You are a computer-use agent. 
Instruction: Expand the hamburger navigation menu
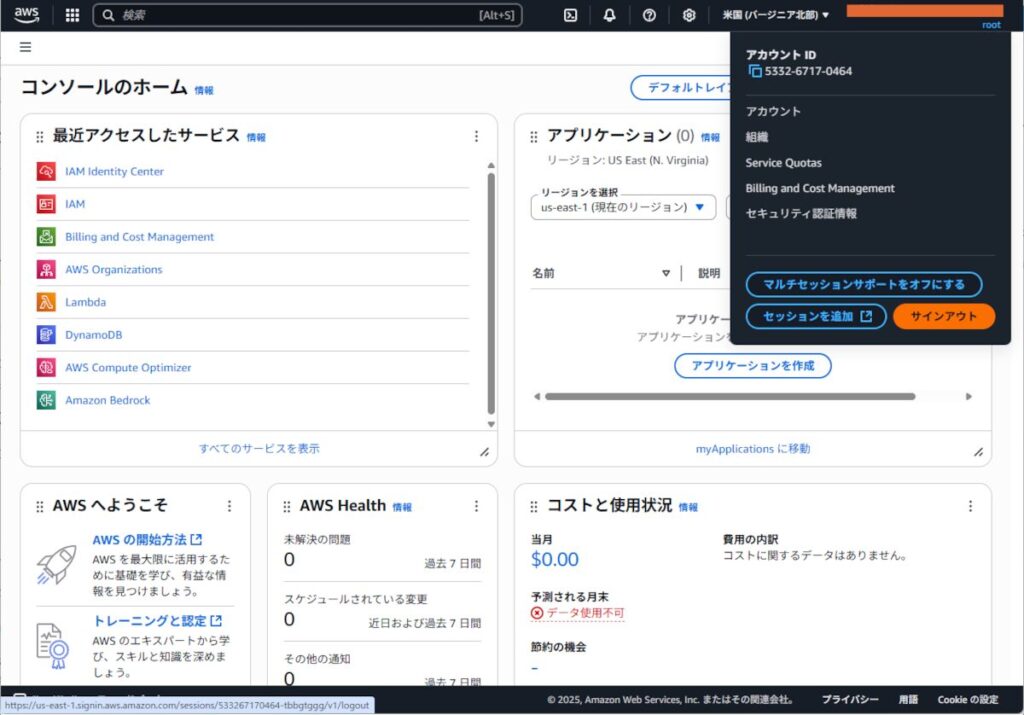pos(25,47)
